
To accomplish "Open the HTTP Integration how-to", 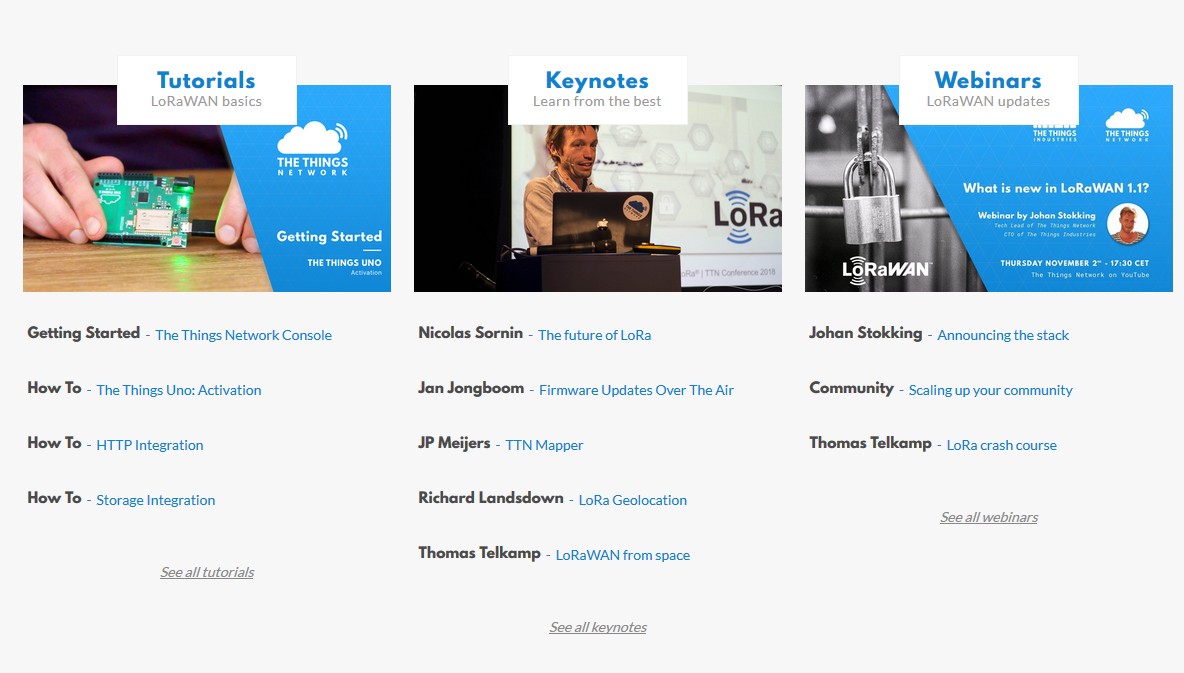I will click(x=150, y=446).
